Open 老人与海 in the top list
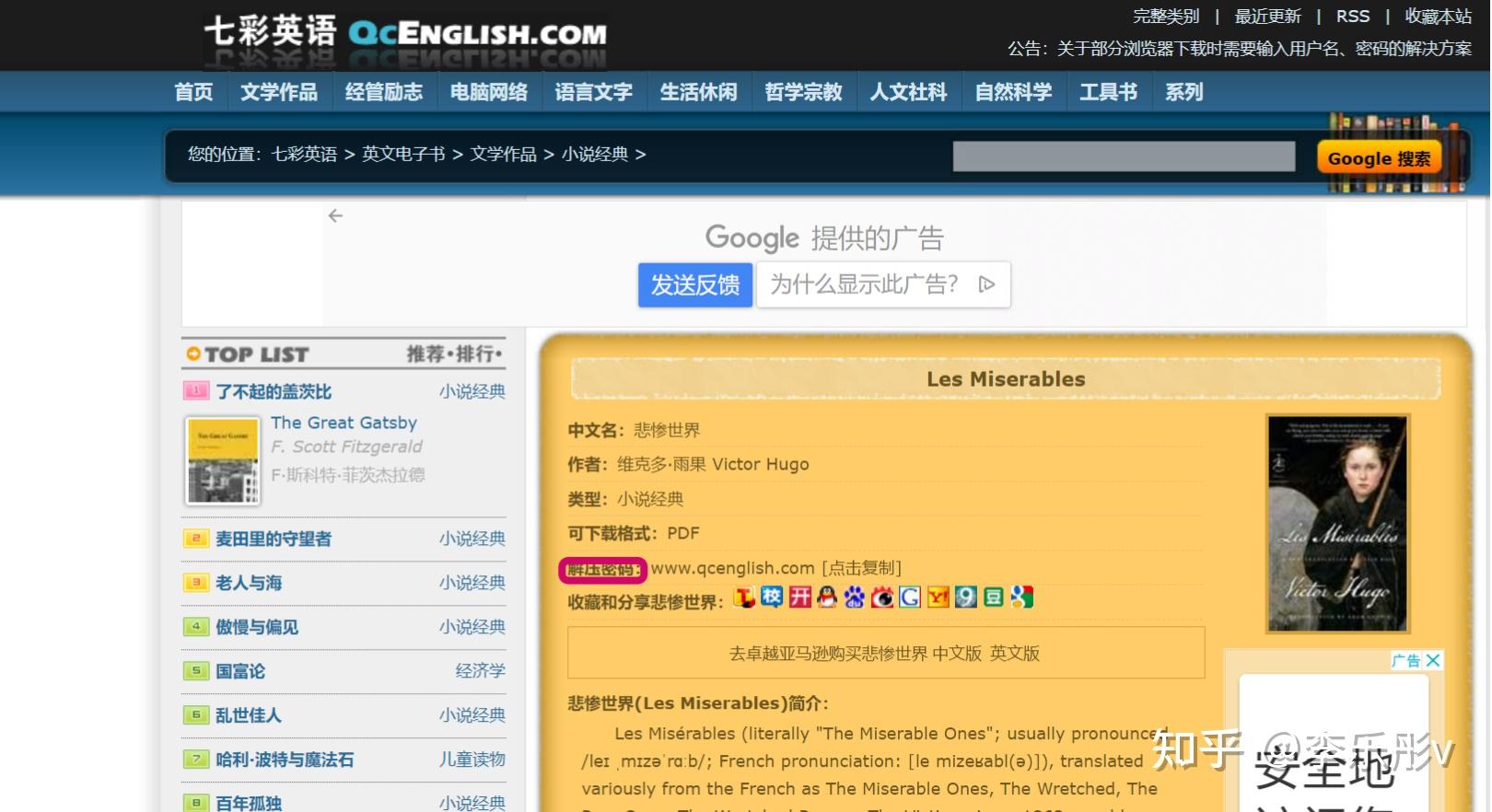Viewport: 1492px width, 812px height. click(x=249, y=583)
